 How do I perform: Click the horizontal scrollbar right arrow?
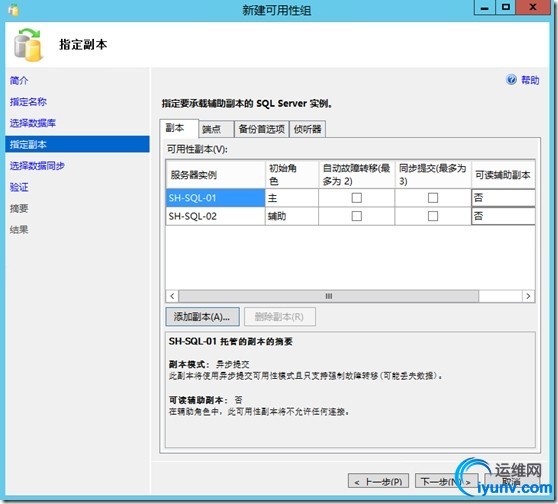pos(528,296)
